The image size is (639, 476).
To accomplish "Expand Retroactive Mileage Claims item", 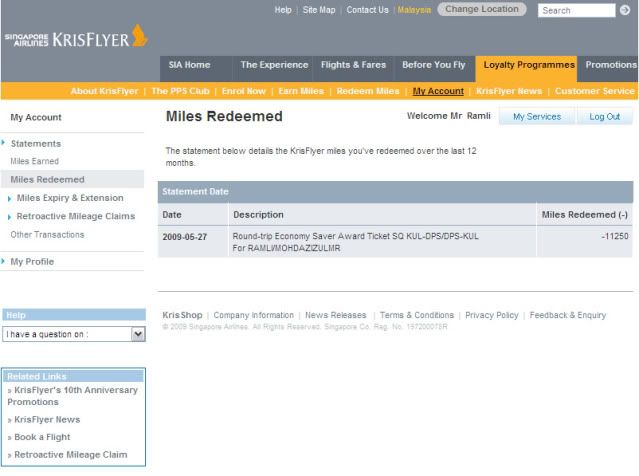I will [75, 216].
